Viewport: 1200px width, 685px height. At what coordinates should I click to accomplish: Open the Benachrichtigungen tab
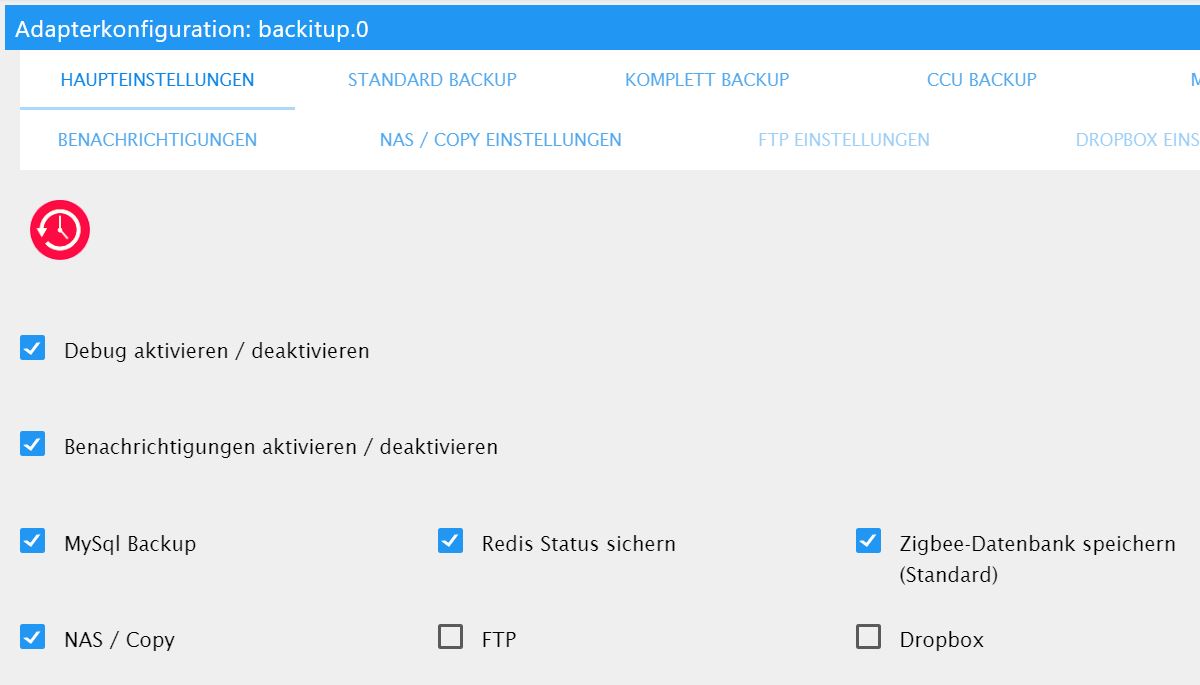[x=157, y=140]
